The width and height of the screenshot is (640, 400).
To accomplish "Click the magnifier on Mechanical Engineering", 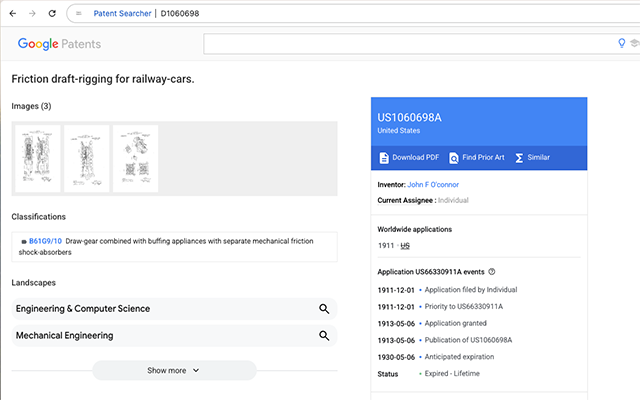I will click(324, 336).
